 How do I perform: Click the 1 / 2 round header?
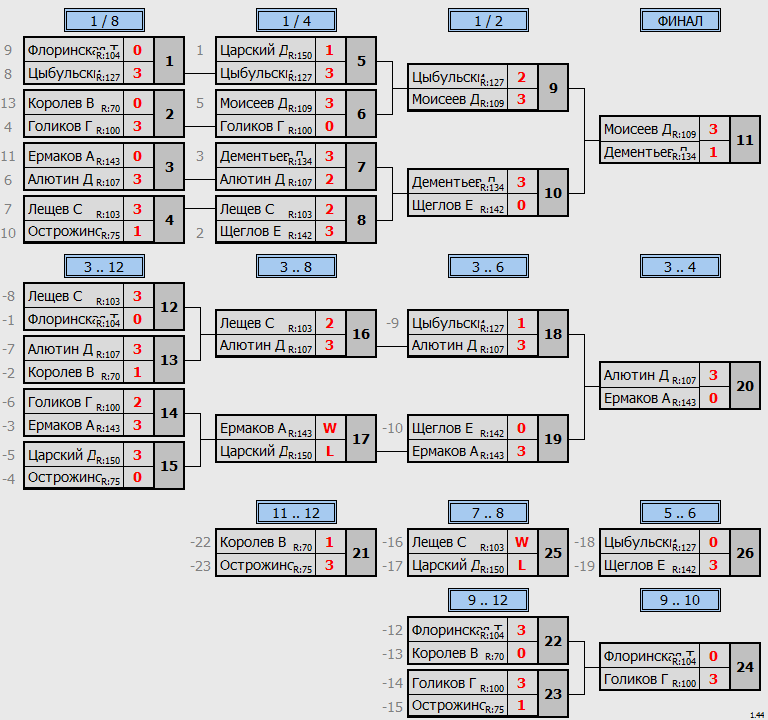(488, 21)
